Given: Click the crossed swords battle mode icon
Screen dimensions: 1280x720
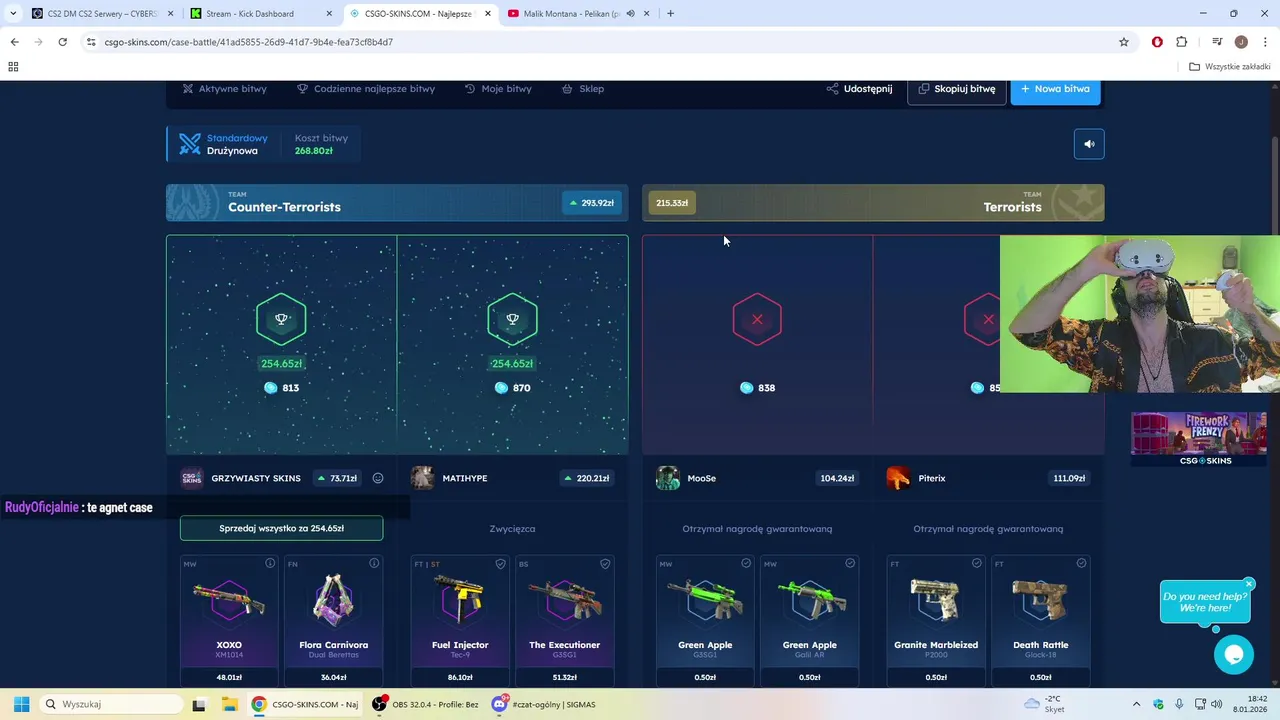Looking at the screenshot, I should 190,144.
